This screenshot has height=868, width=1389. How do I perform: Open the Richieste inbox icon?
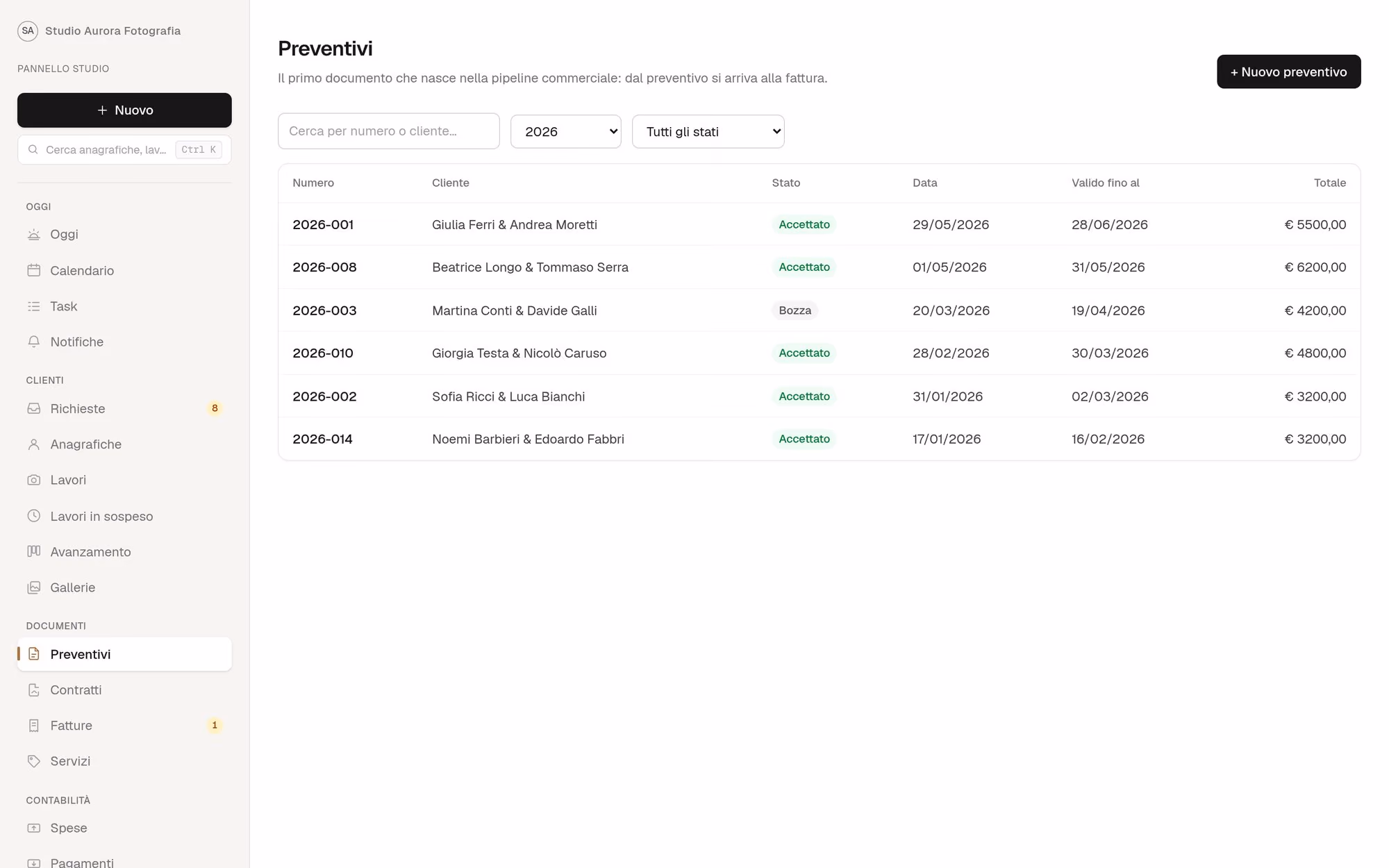pyautogui.click(x=33, y=408)
